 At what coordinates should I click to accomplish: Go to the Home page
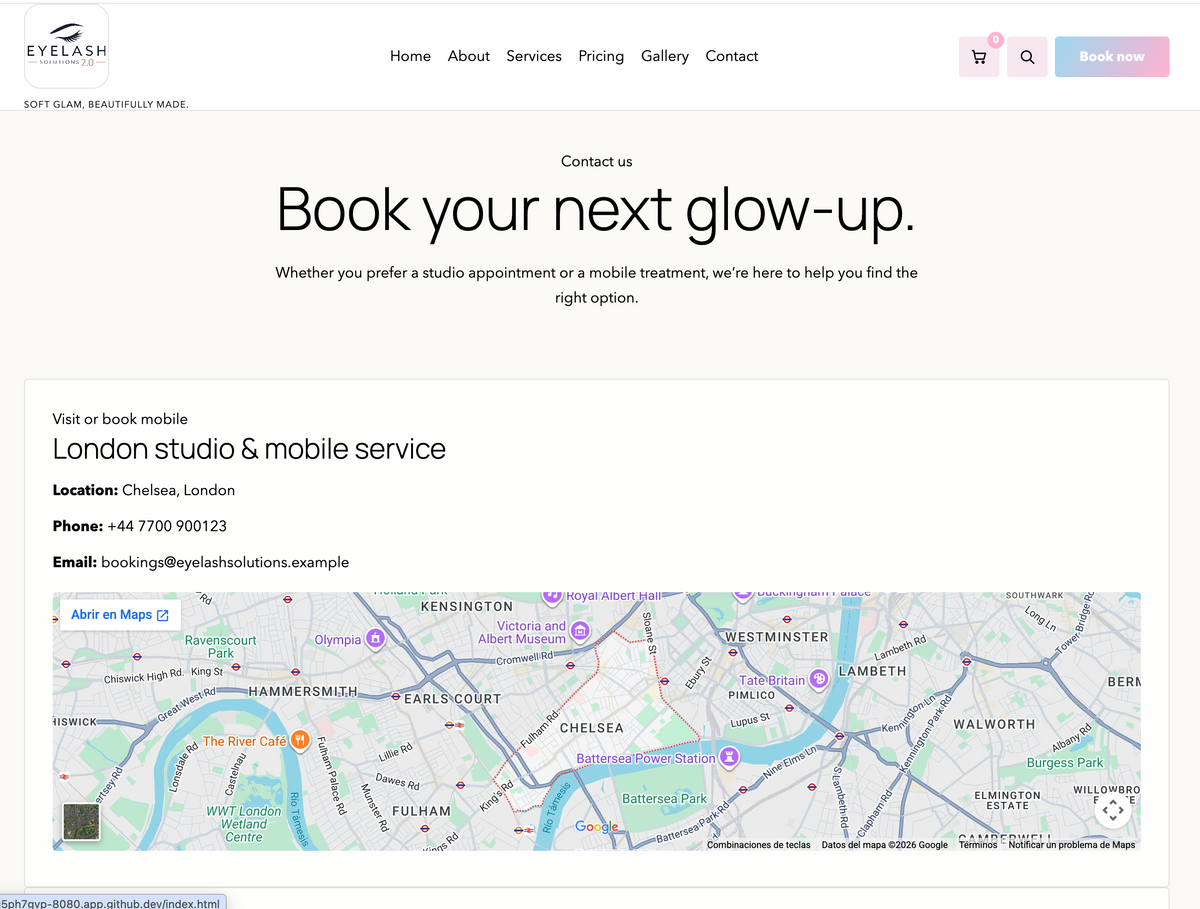[x=410, y=56]
